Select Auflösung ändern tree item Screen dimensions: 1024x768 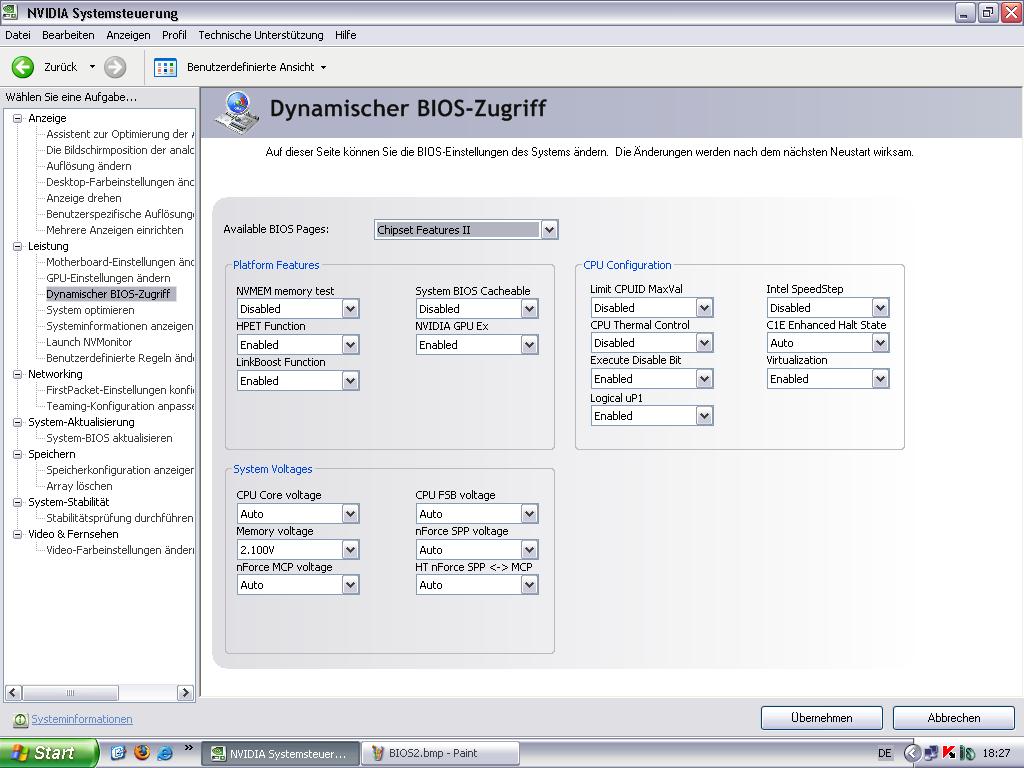point(88,167)
